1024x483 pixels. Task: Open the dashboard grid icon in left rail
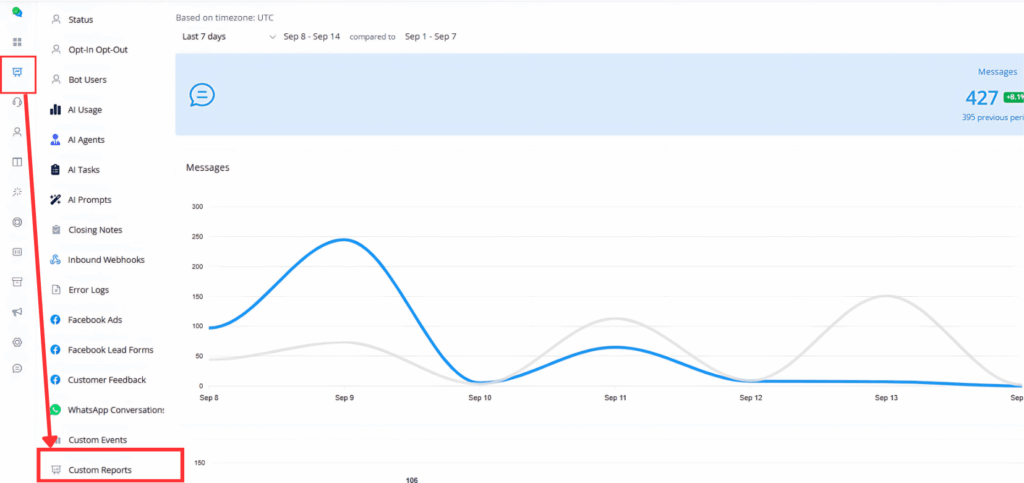point(17,42)
